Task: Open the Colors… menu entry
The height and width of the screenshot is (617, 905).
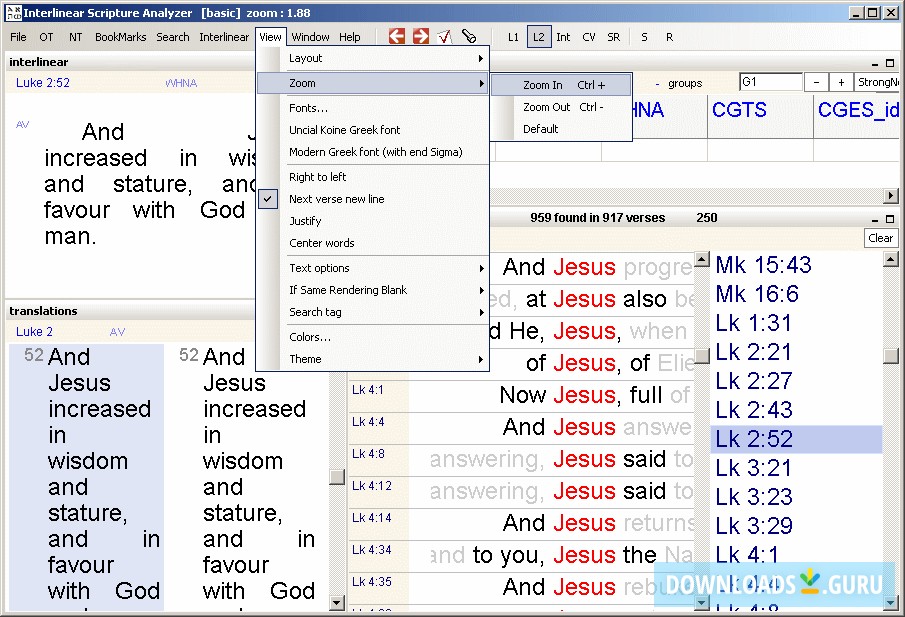Action: 310,337
